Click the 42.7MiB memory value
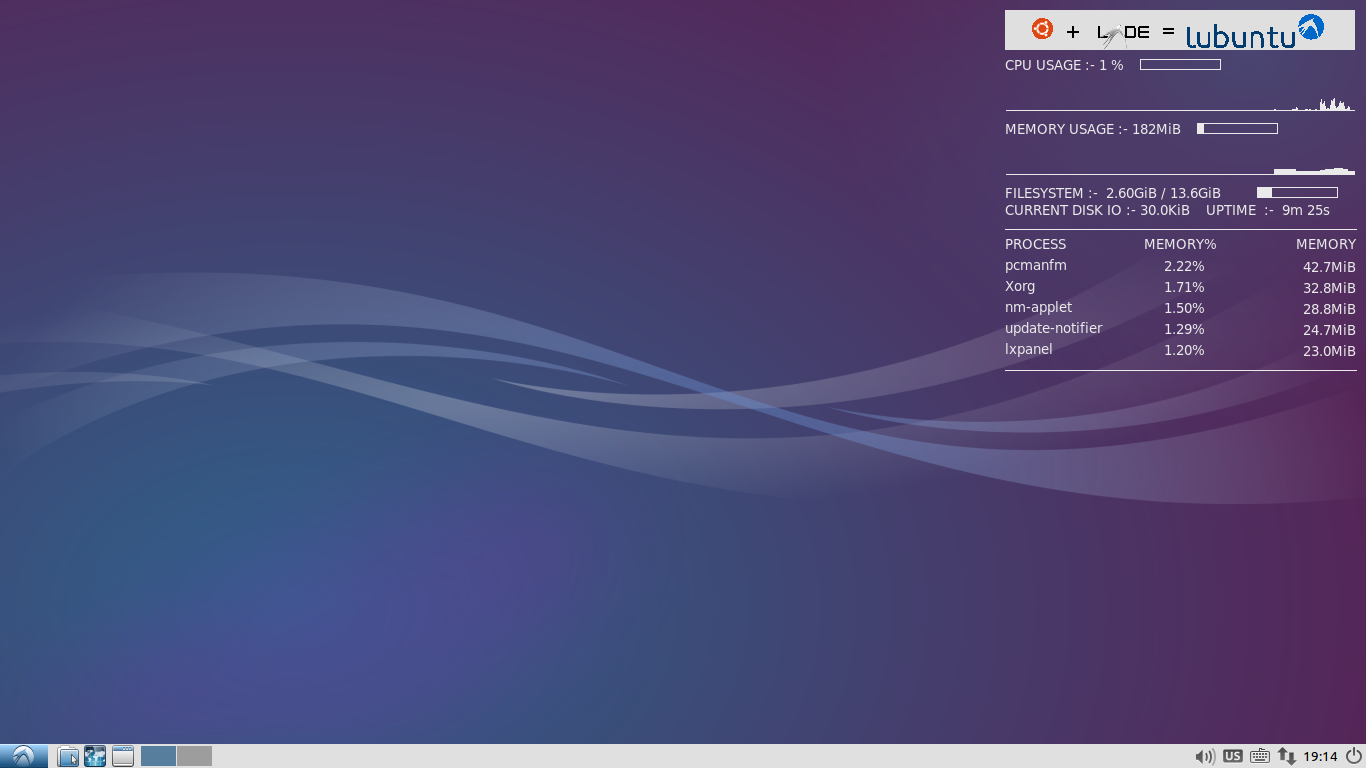This screenshot has height=768, width=1366. (1329, 267)
